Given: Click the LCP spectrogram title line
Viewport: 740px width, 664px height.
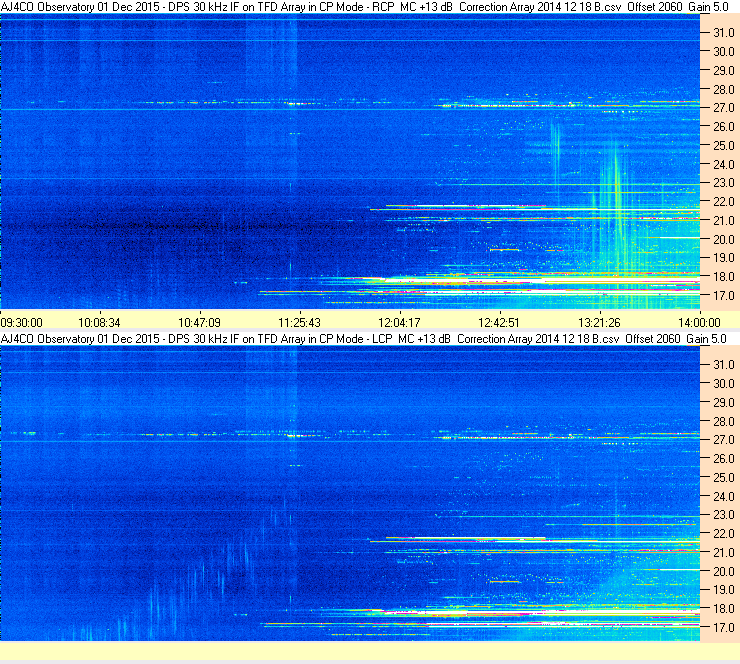Looking at the screenshot, I should click(363, 339).
